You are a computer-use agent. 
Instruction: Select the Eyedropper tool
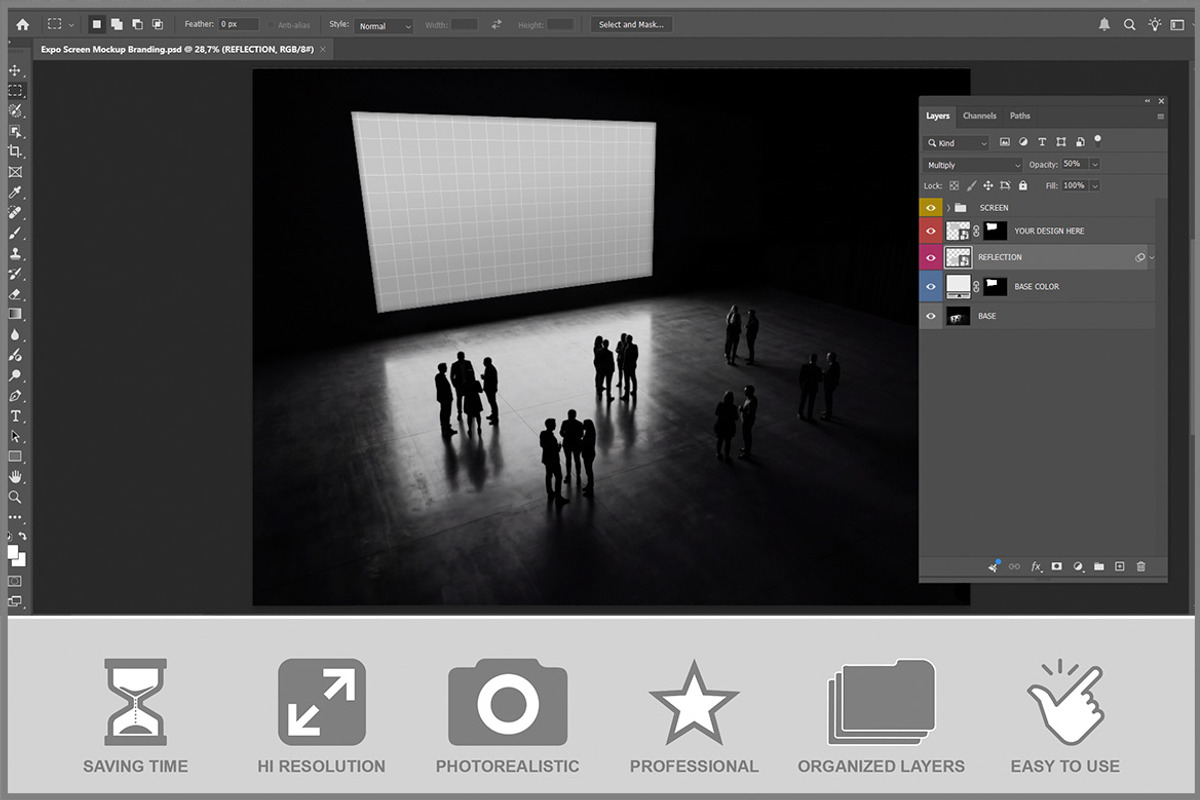[x=15, y=192]
